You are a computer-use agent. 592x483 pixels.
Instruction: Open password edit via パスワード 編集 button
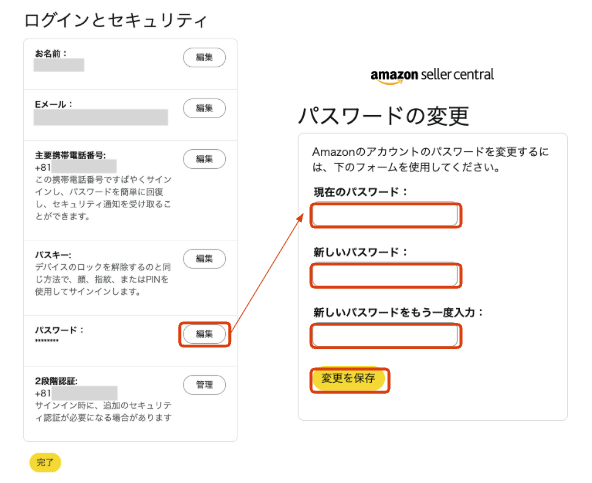click(204, 334)
